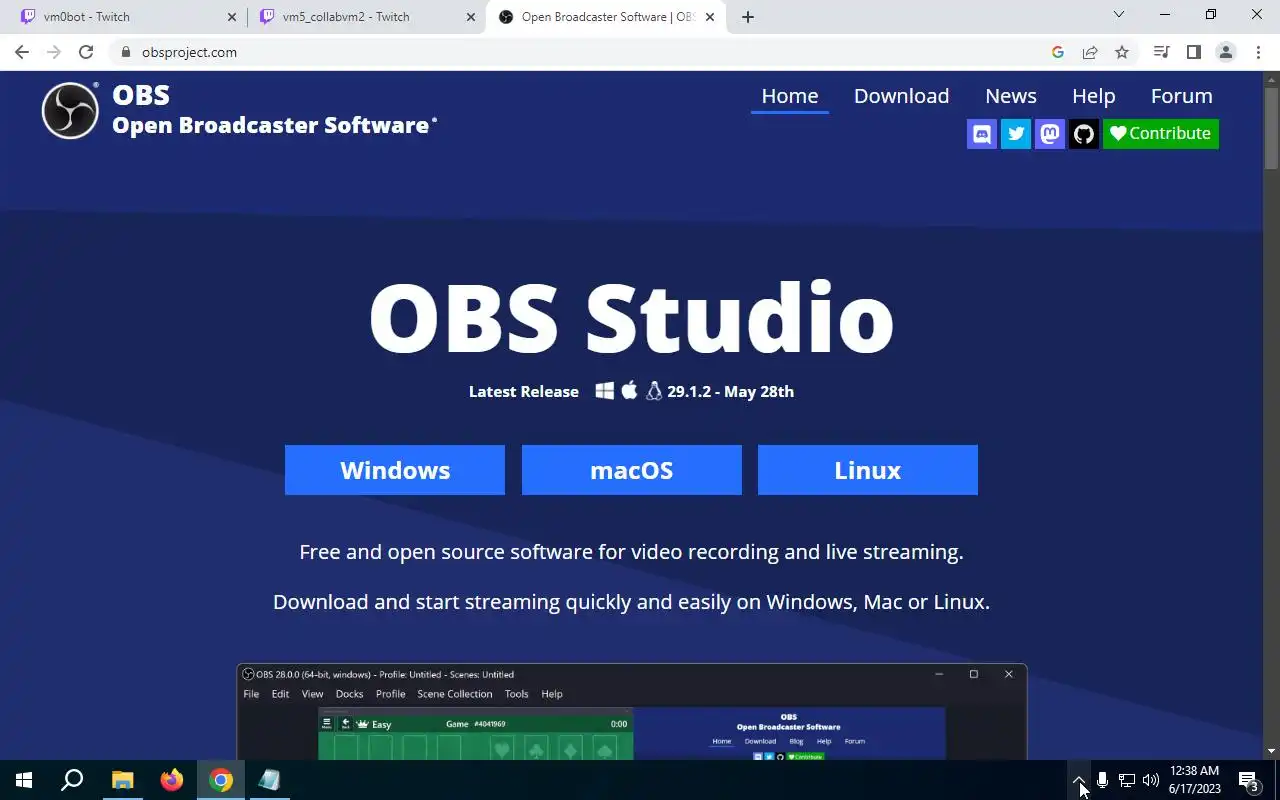Image resolution: width=1280 pixels, height=800 pixels.
Task: Click the green Contribute button
Action: (x=1161, y=134)
